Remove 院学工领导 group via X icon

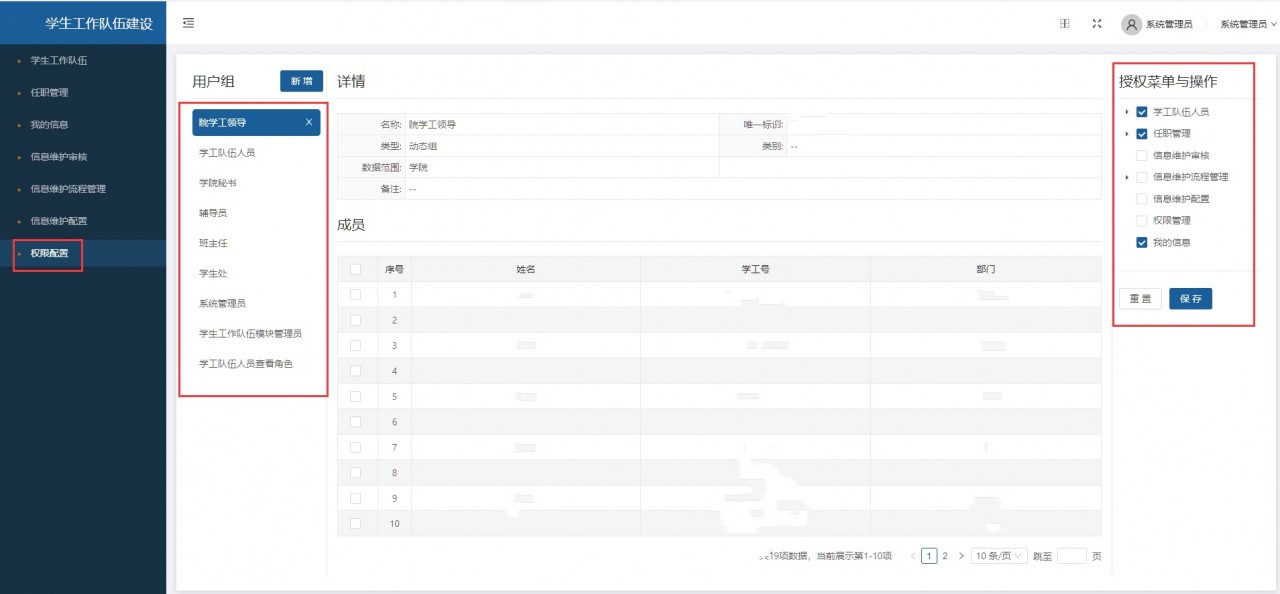tap(308, 122)
